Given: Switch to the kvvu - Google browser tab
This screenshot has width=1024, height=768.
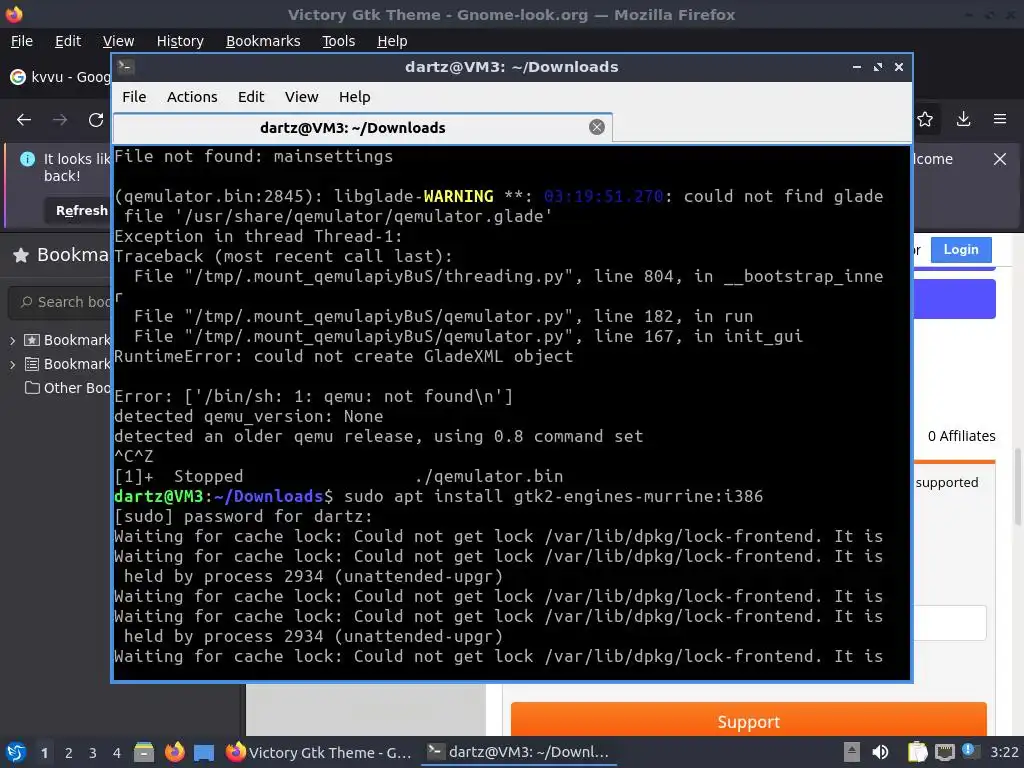Looking at the screenshot, I should 60,77.
